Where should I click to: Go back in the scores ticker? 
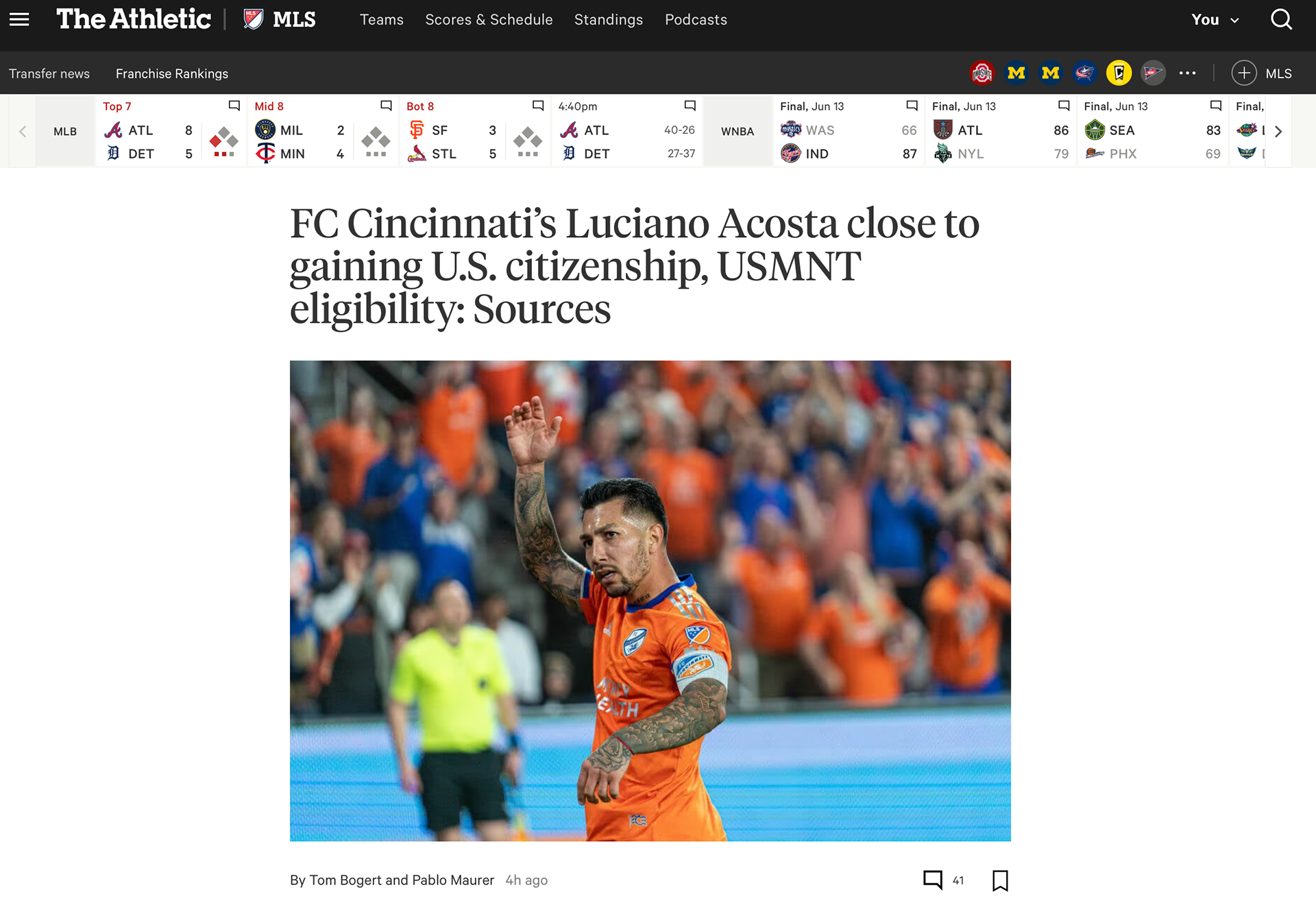[x=23, y=132]
